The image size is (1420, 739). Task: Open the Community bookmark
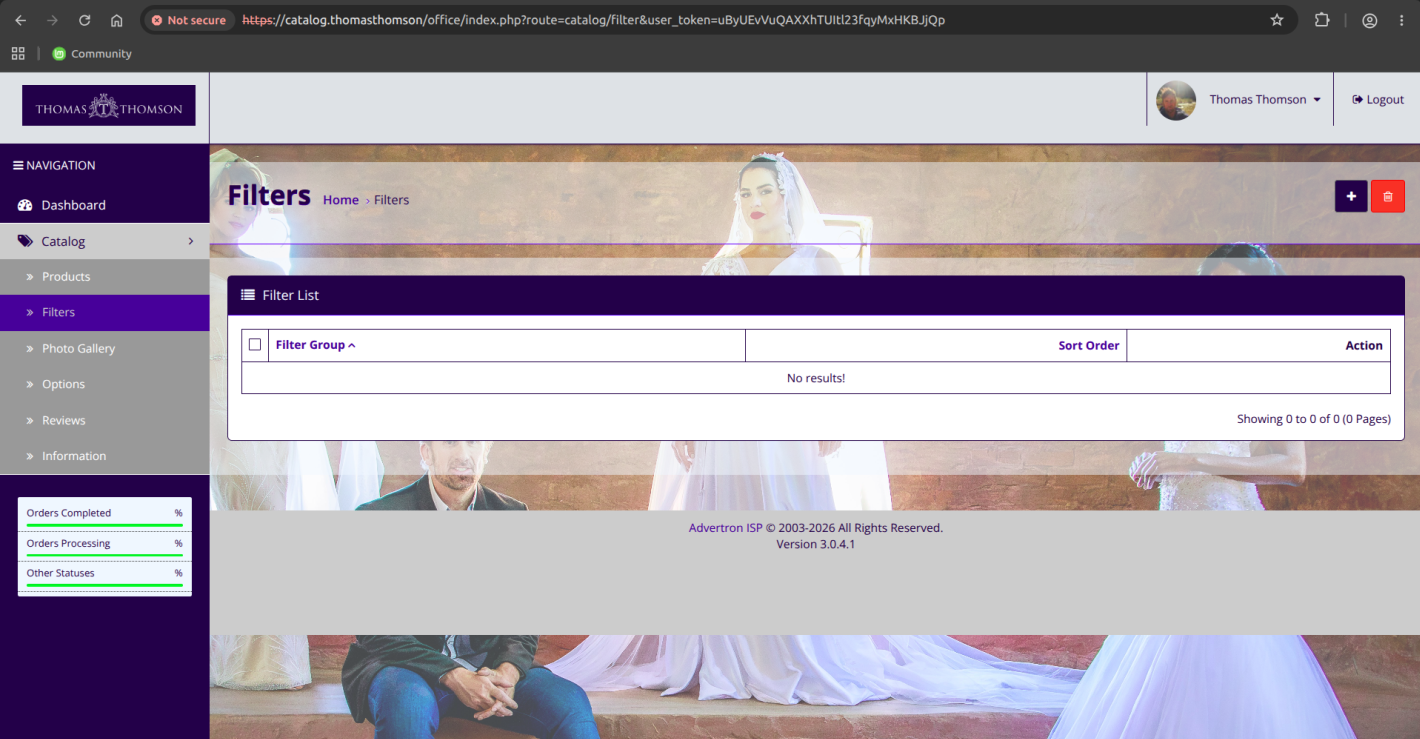(92, 54)
